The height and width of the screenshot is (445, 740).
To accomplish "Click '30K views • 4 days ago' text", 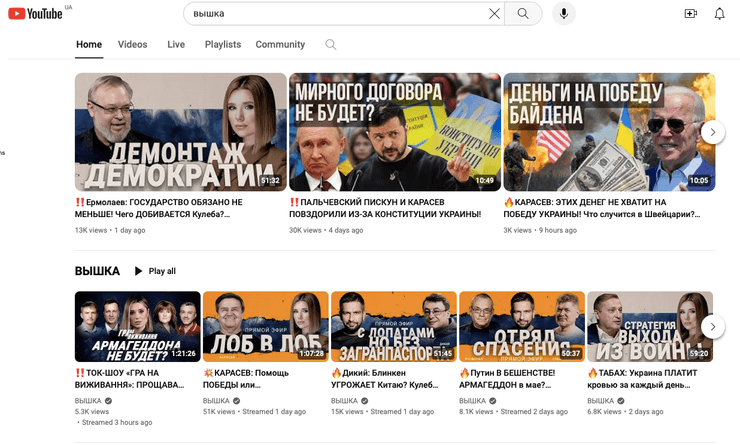I will [x=326, y=230].
